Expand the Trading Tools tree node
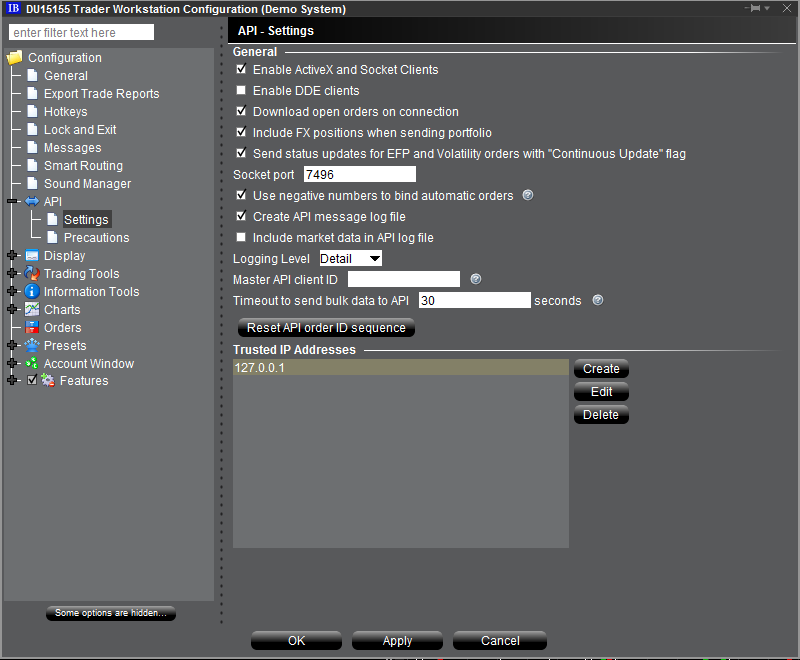The image size is (800, 660). click(x=12, y=273)
